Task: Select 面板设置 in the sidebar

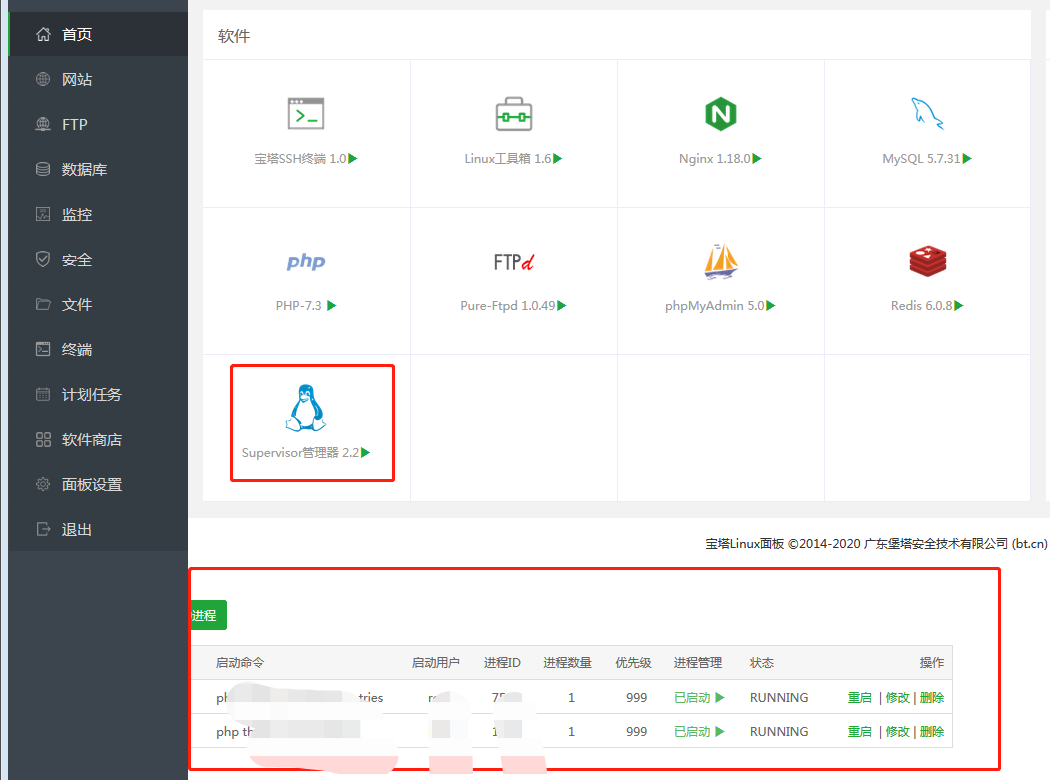Action: point(91,485)
